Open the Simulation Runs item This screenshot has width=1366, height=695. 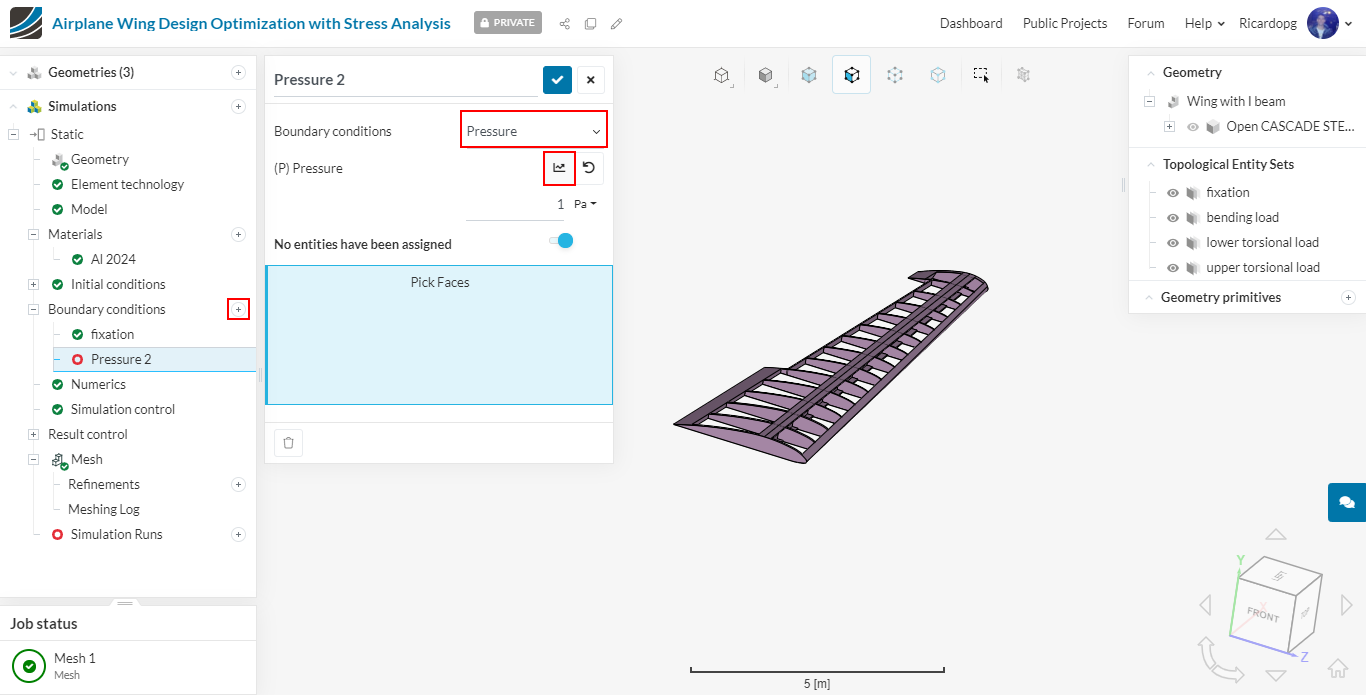point(116,534)
